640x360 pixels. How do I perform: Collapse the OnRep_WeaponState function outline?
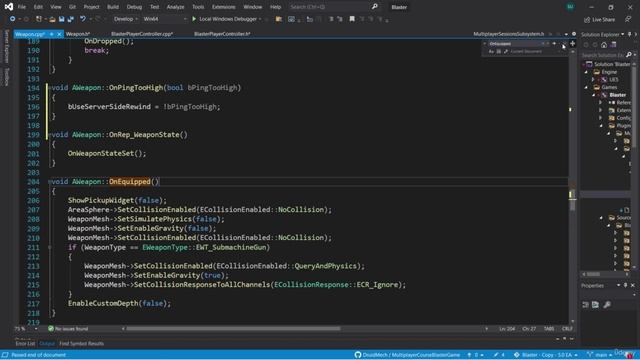coord(50,135)
